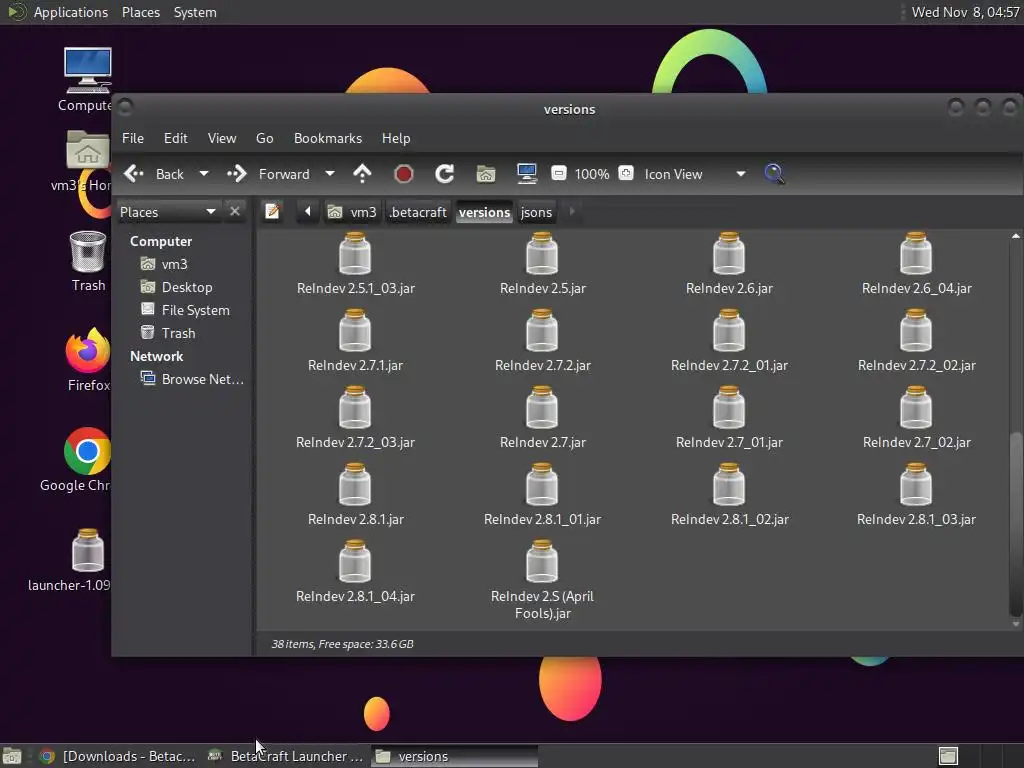Select the ReIndev 2.7.2.jar file
Viewport: 1024px width, 768px height.
pos(542,341)
